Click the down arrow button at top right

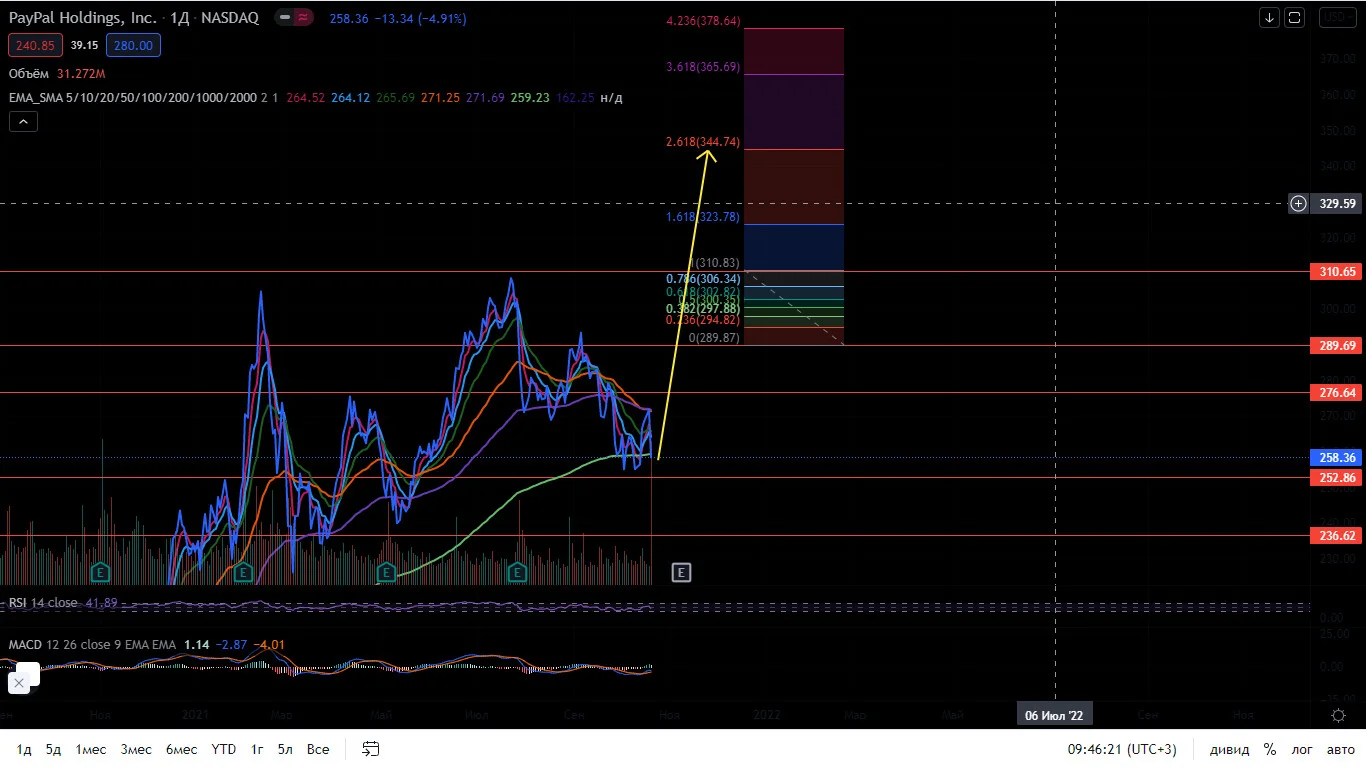coord(1269,17)
